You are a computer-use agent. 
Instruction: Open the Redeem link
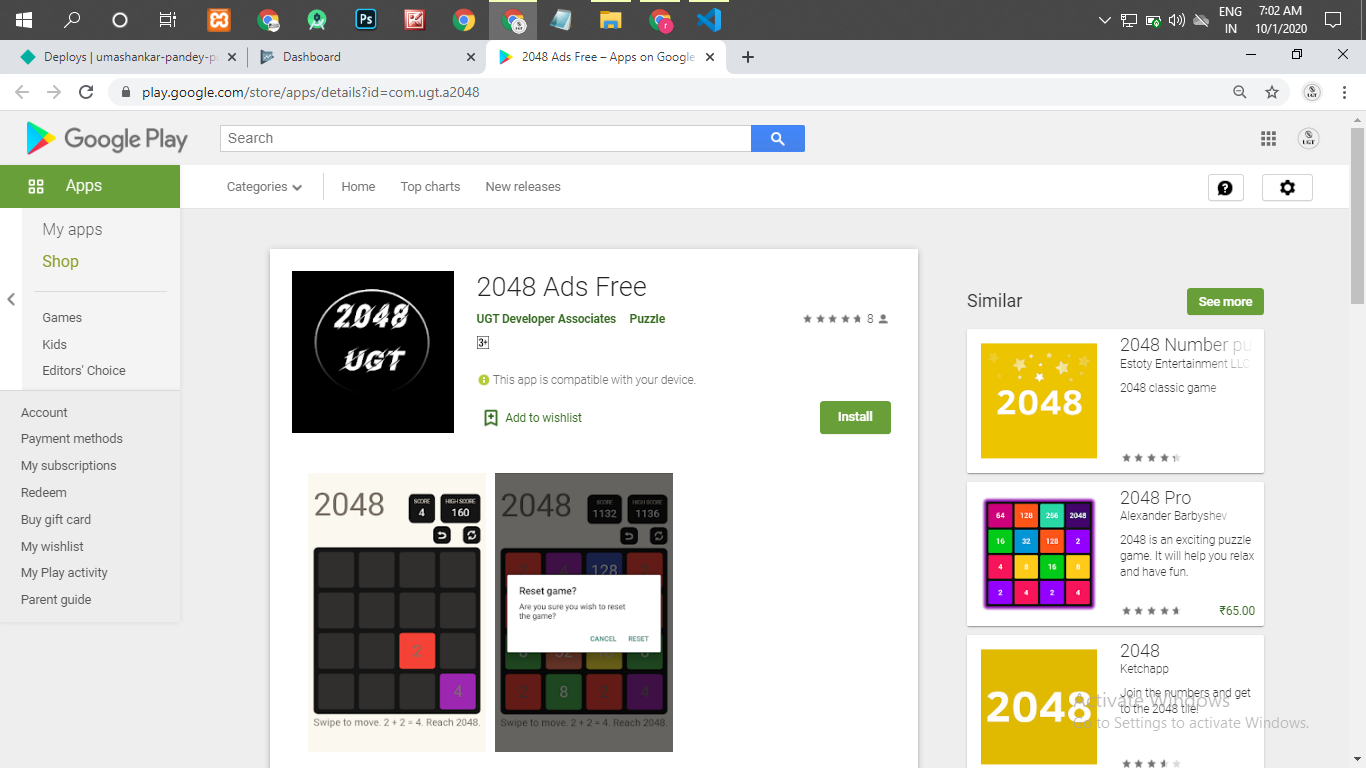tap(44, 492)
